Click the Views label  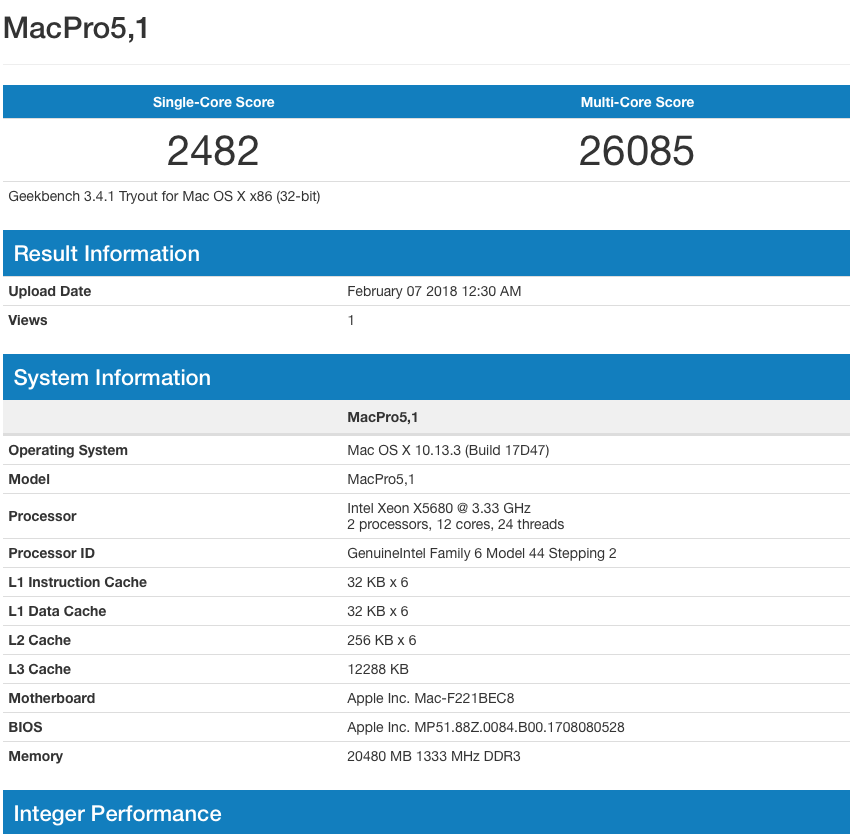(28, 320)
